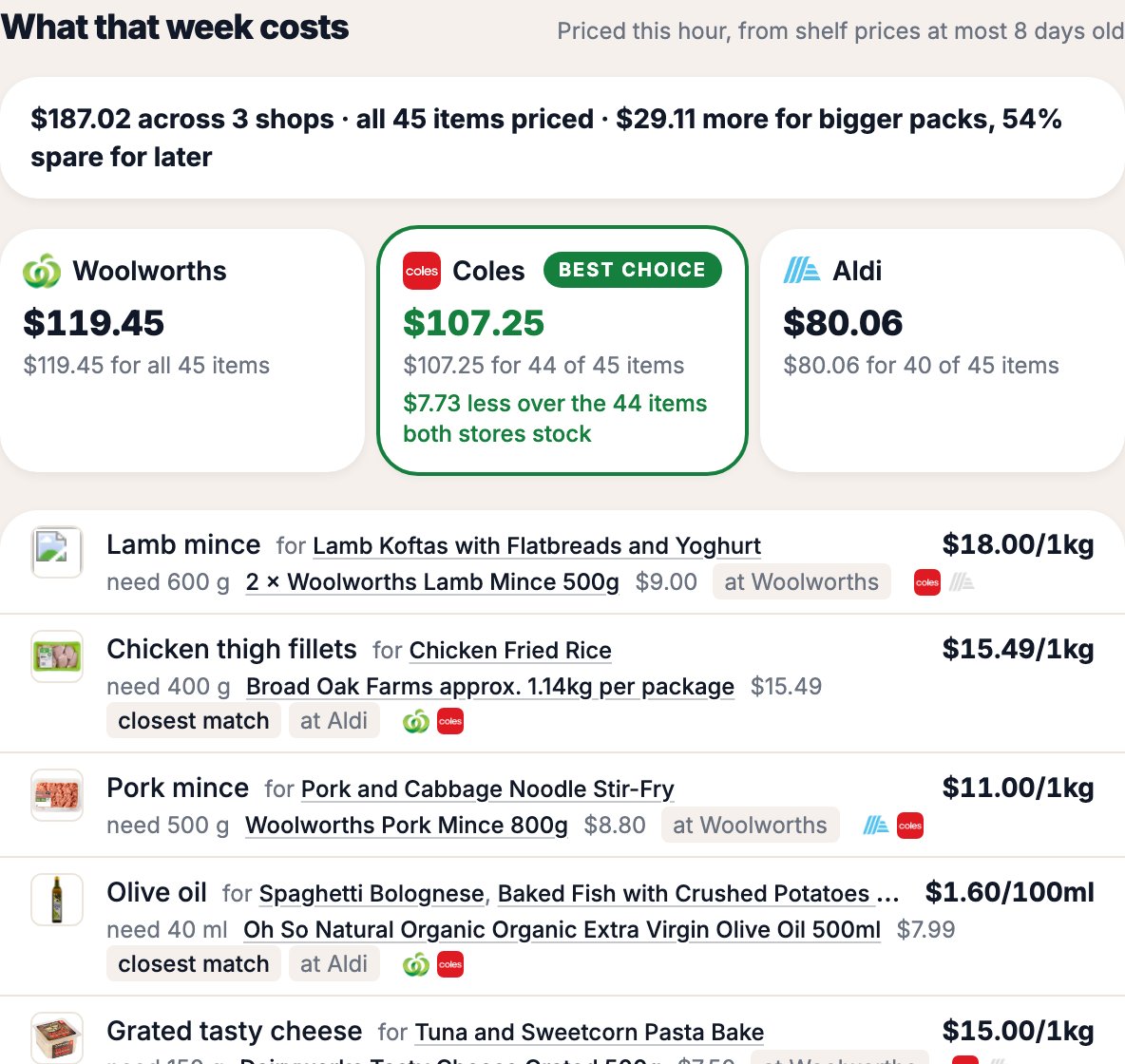
Task: Open Lamb Koftas with Flatbreads and Yoghurt recipe
Action: pos(537,546)
